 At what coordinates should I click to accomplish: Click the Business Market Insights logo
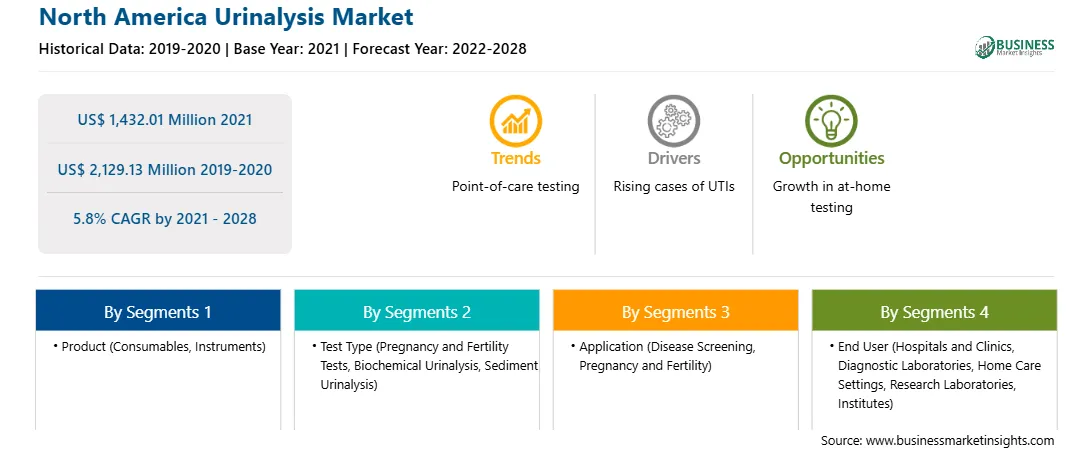(1015, 47)
